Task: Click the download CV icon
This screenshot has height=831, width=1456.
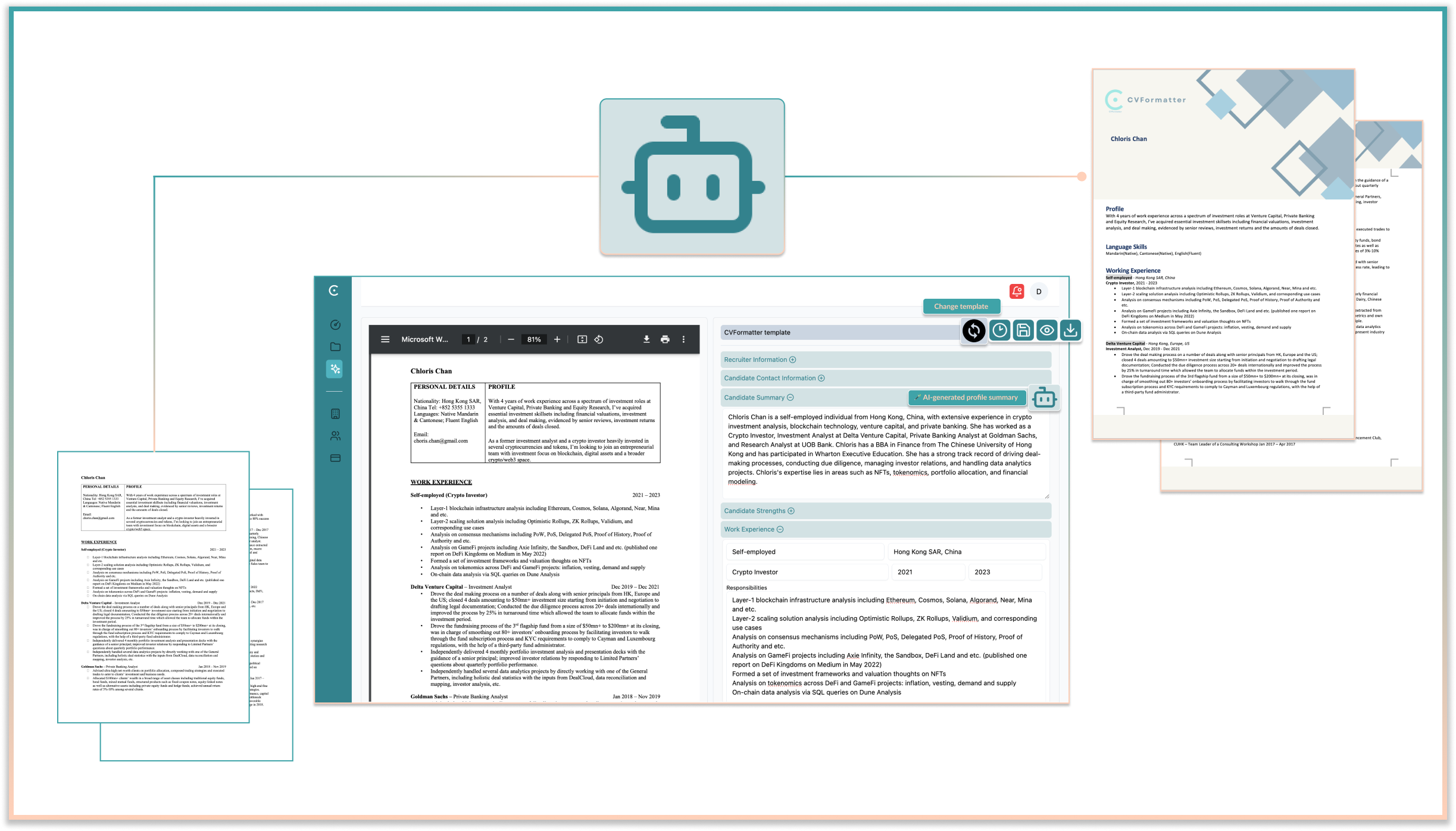Action: pyautogui.click(x=1070, y=330)
